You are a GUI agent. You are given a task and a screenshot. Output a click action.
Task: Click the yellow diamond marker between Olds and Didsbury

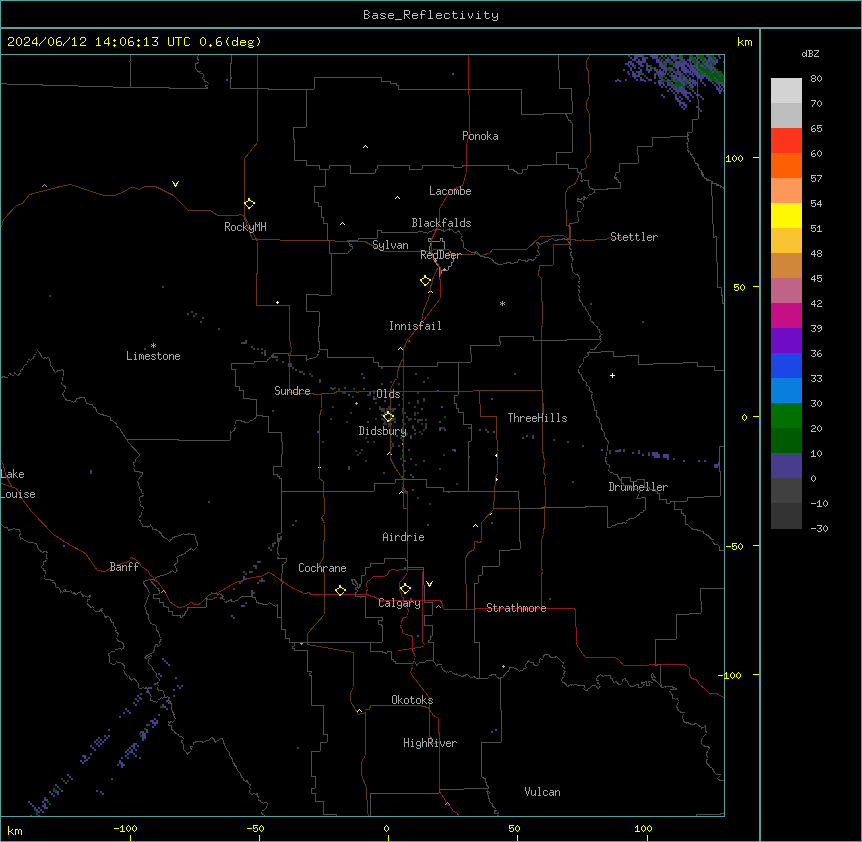tap(388, 416)
